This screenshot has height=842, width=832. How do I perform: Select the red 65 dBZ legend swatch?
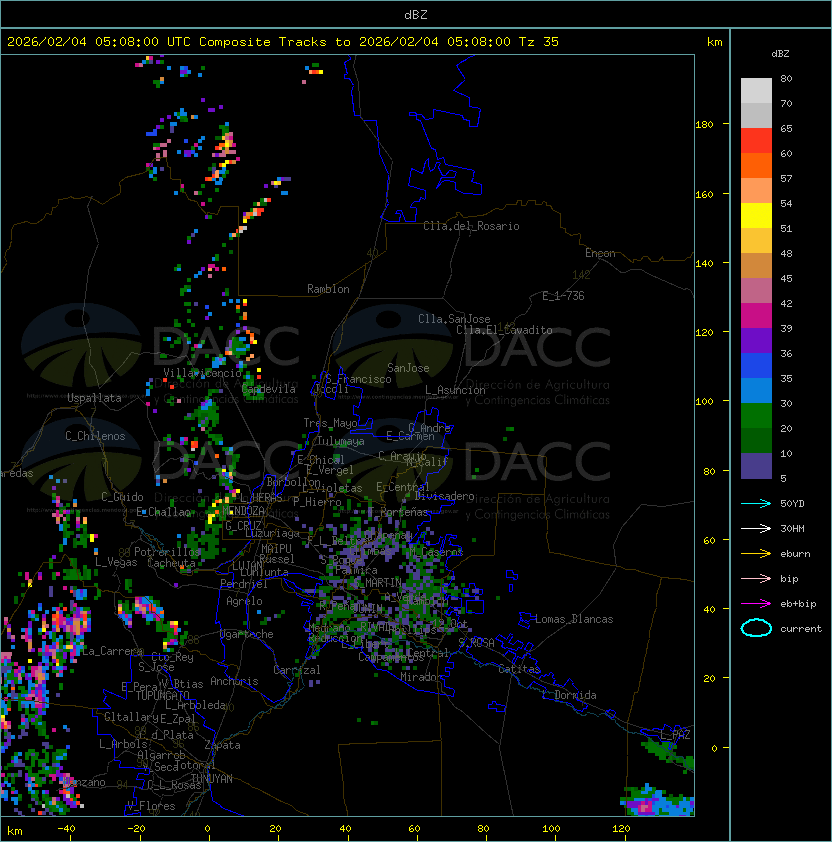tap(756, 141)
